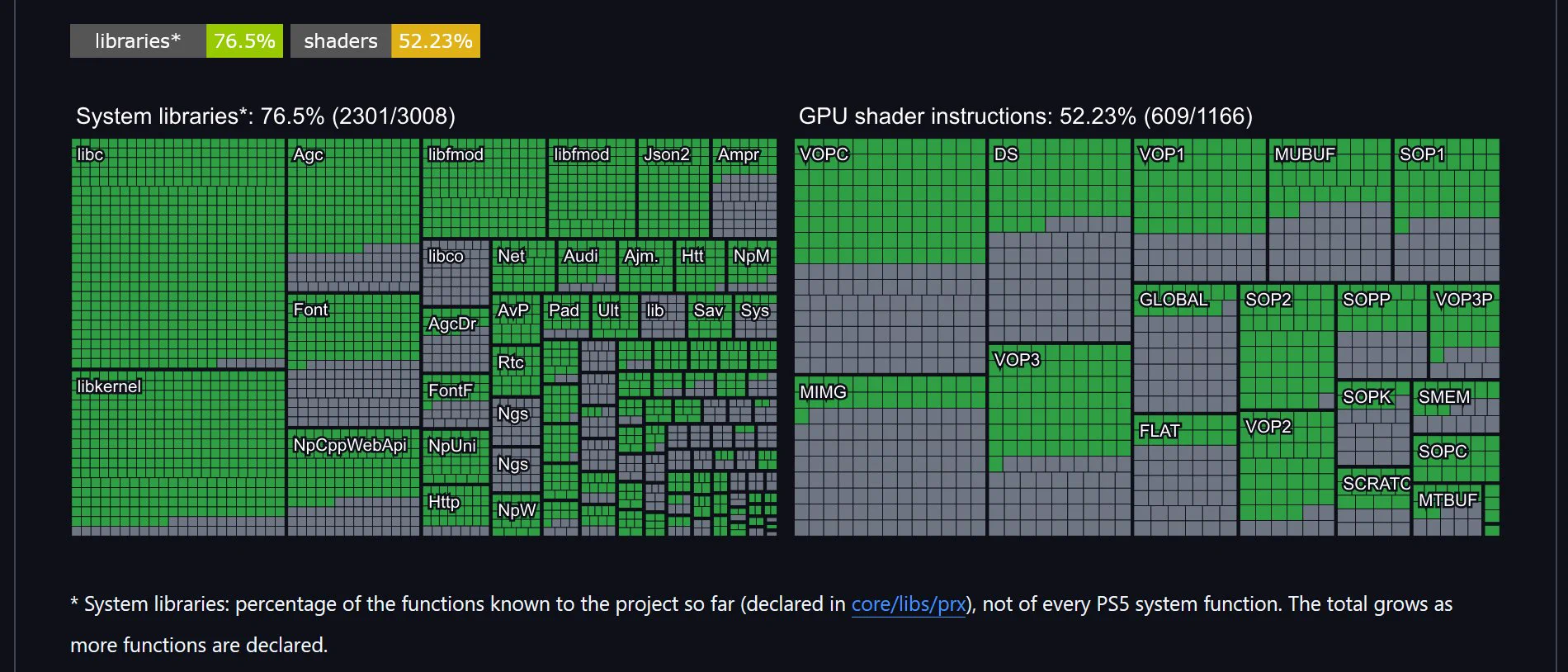
Task: Select the libc treemap block
Action: click(178, 253)
